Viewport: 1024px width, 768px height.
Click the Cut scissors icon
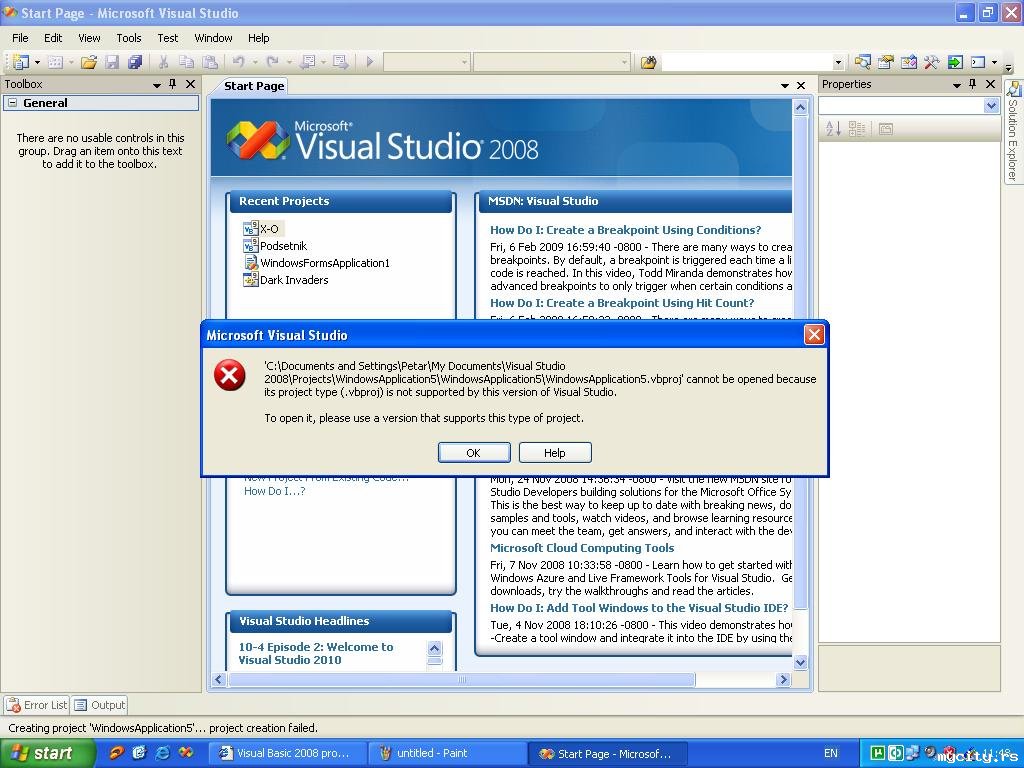point(163,62)
